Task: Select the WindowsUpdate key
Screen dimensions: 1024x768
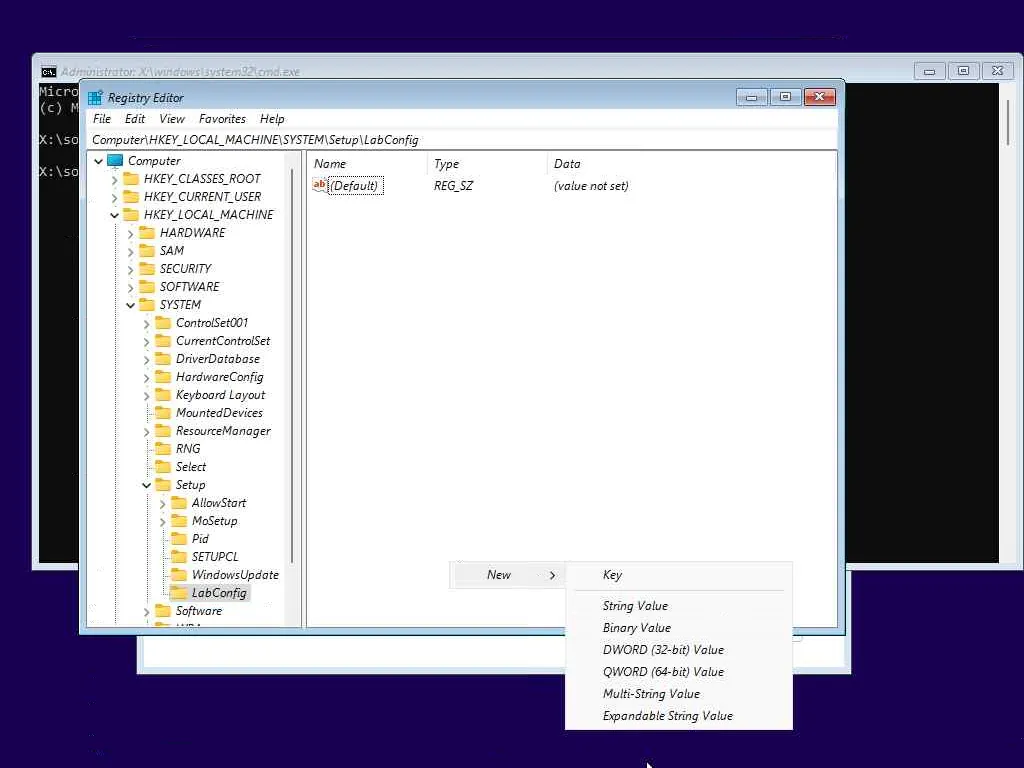Action: (x=235, y=575)
